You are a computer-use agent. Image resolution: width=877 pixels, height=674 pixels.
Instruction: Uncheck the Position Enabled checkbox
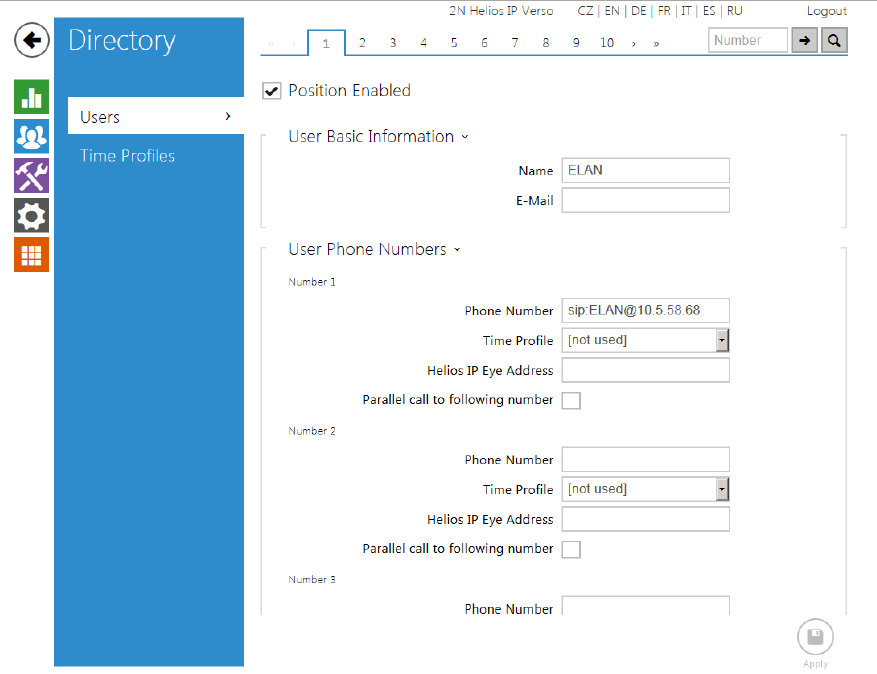pyautogui.click(x=271, y=91)
